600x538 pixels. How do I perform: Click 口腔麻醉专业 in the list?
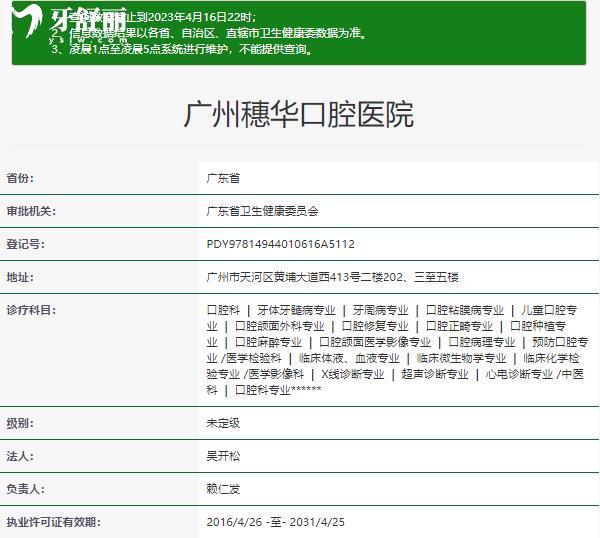pyautogui.click(x=268, y=342)
